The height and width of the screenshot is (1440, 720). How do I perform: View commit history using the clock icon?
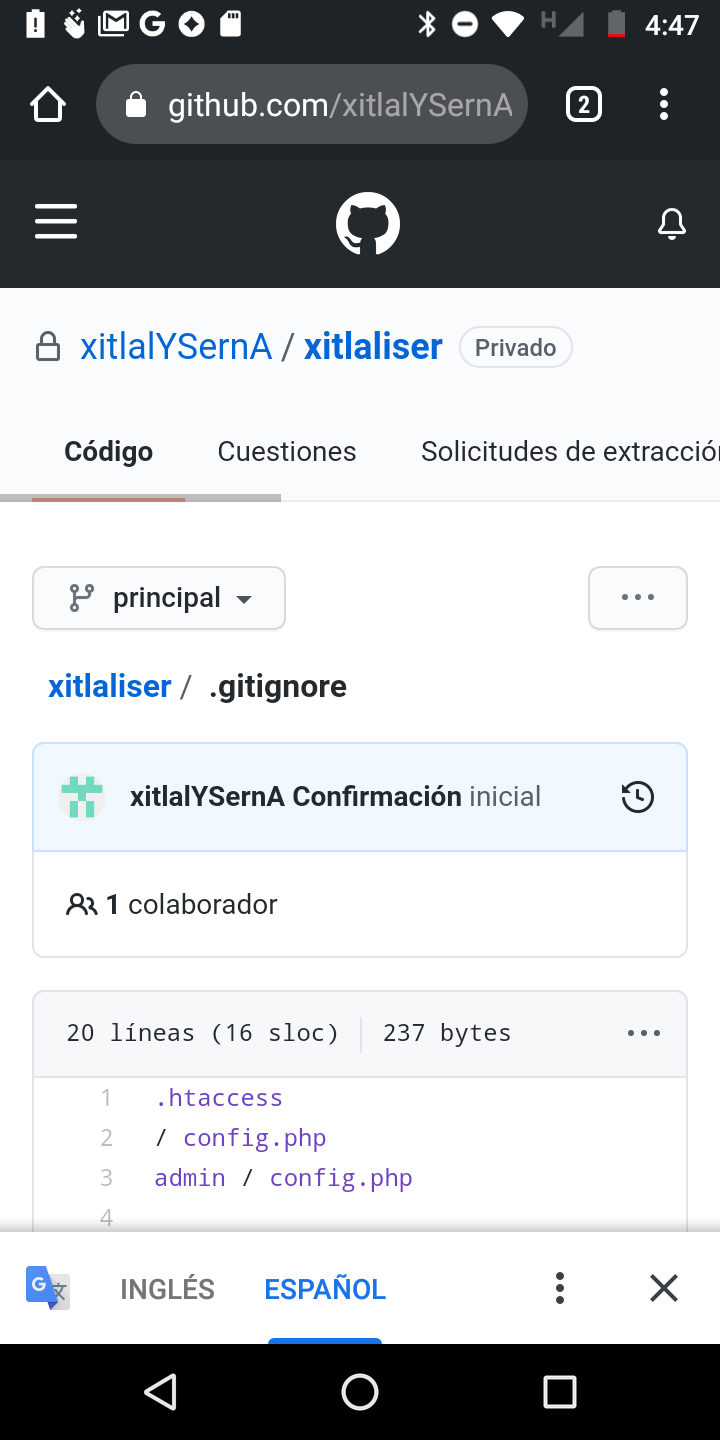point(637,797)
